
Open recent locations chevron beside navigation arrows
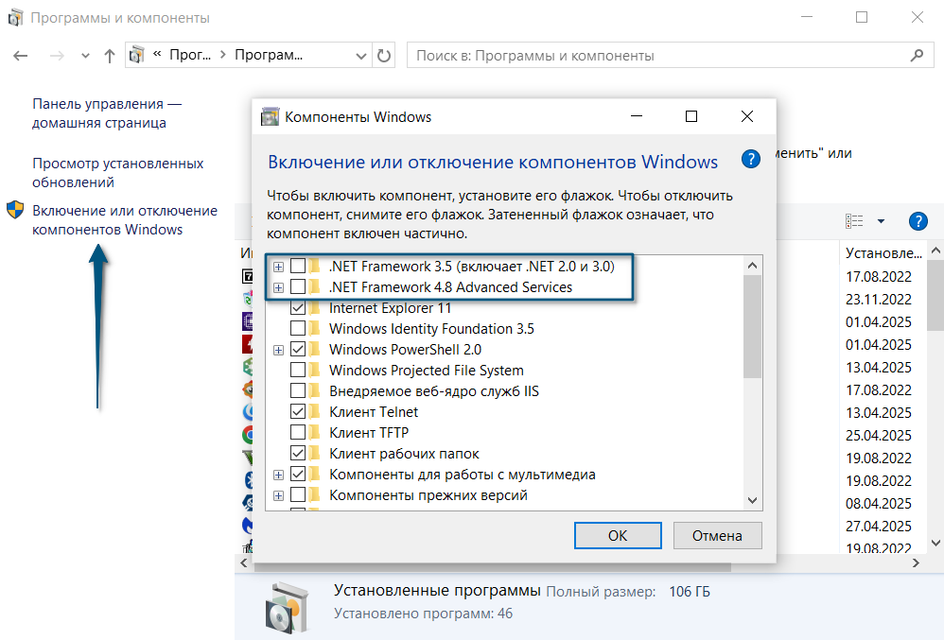[x=85, y=56]
